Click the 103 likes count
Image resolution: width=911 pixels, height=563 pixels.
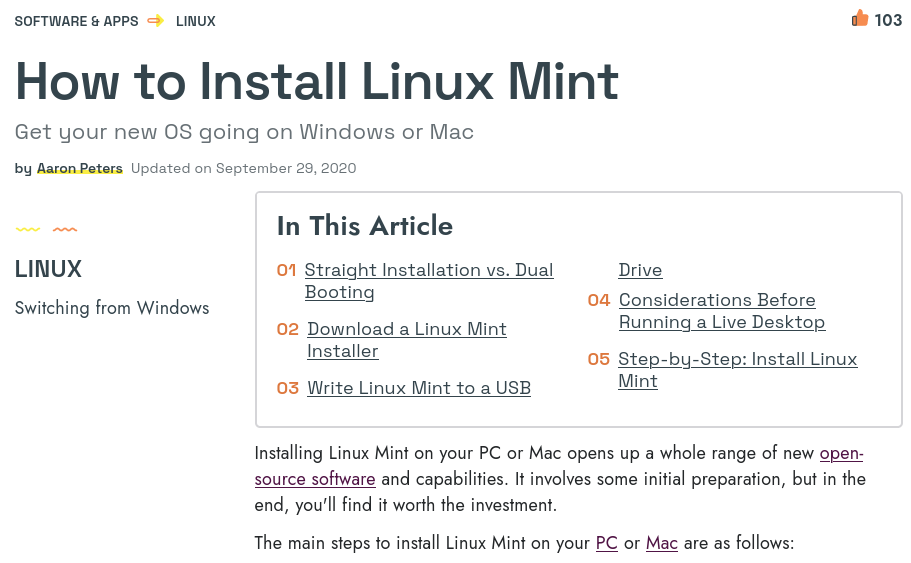point(888,20)
